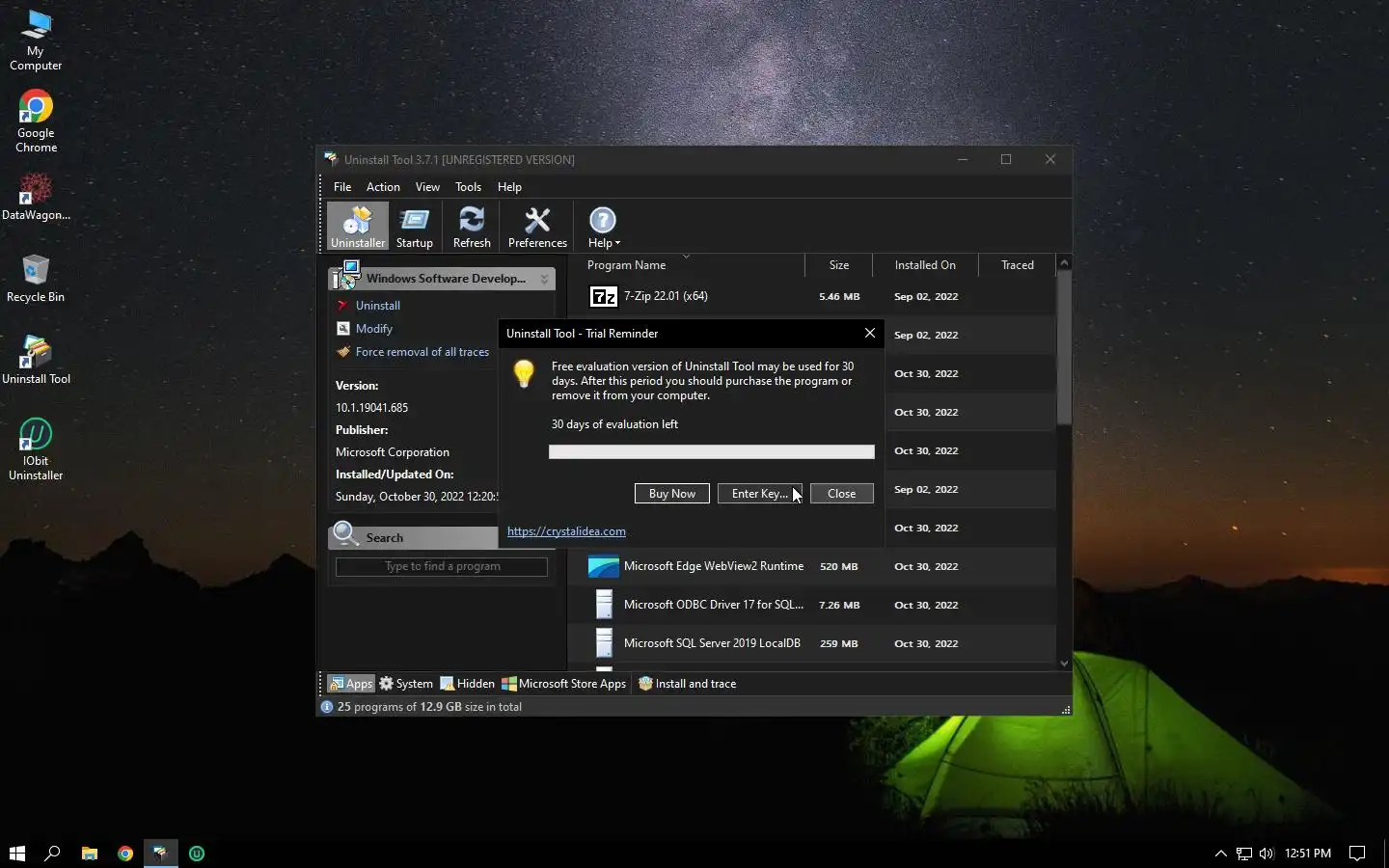Image resolution: width=1389 pixels, height=868 pixels.
Task: Open Uninstall Tool desktop shortcut
Action: click(36, 361)
